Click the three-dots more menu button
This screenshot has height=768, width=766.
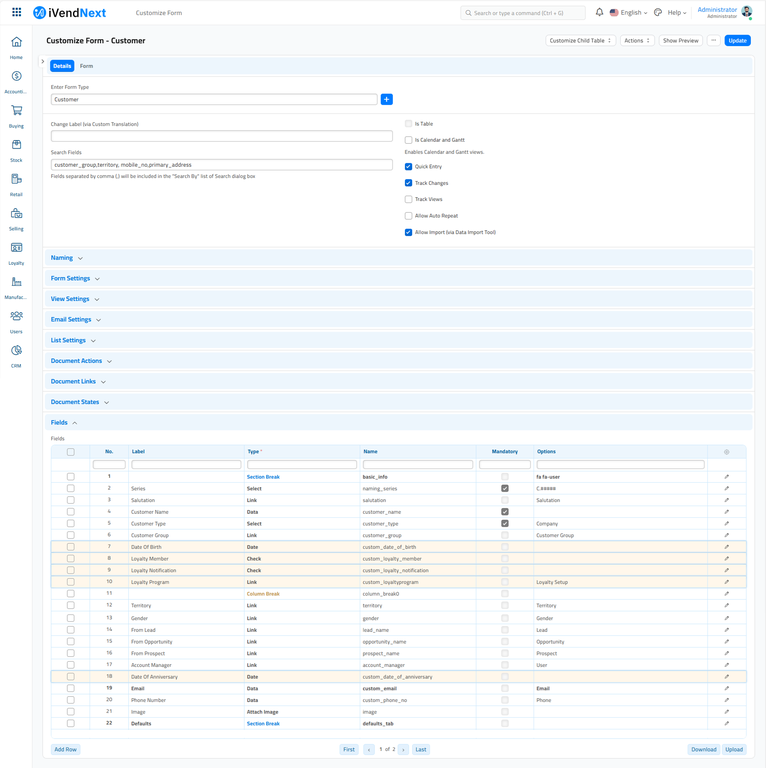pos(714,41)
